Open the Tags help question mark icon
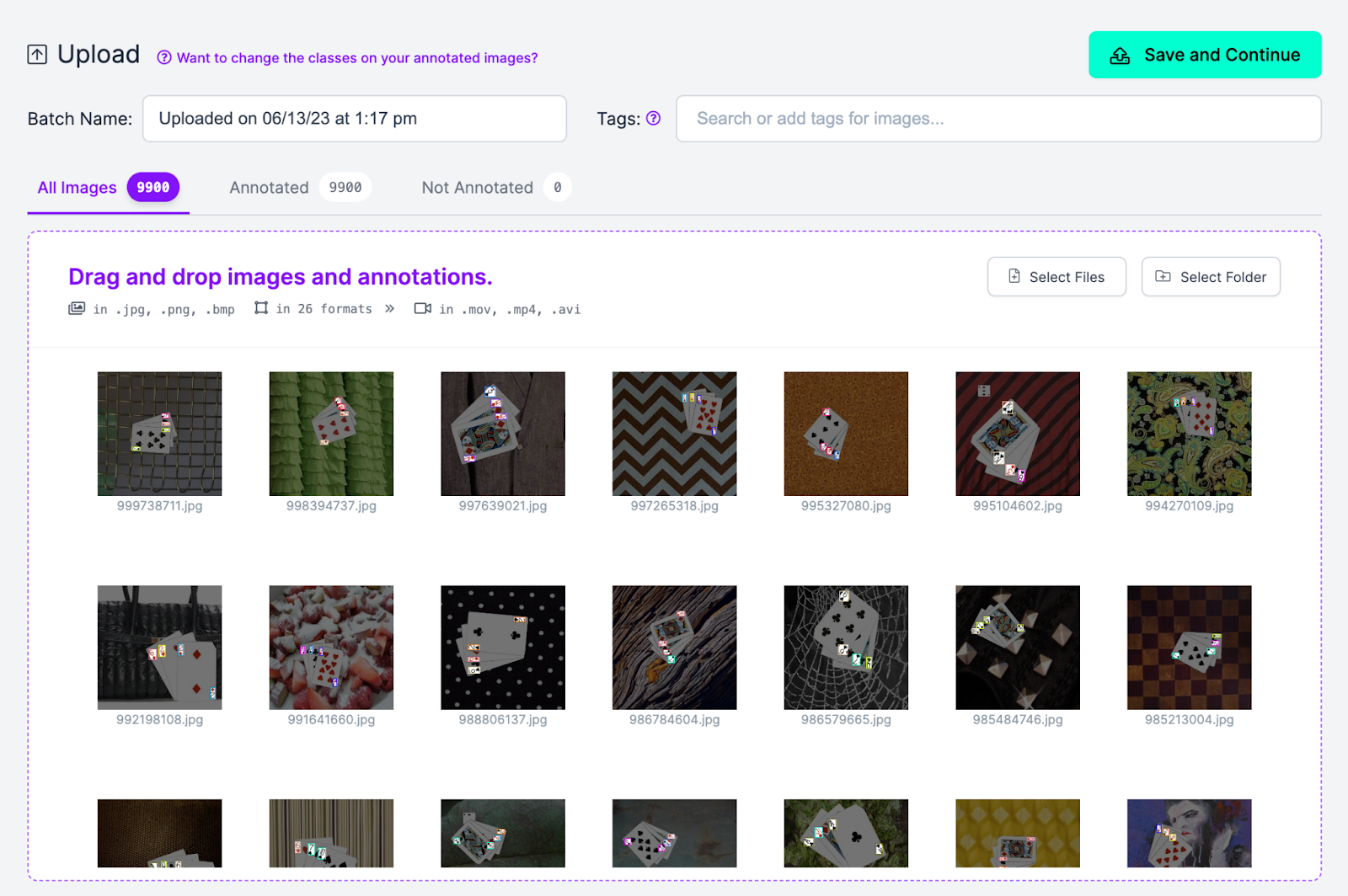 point(653,119)
